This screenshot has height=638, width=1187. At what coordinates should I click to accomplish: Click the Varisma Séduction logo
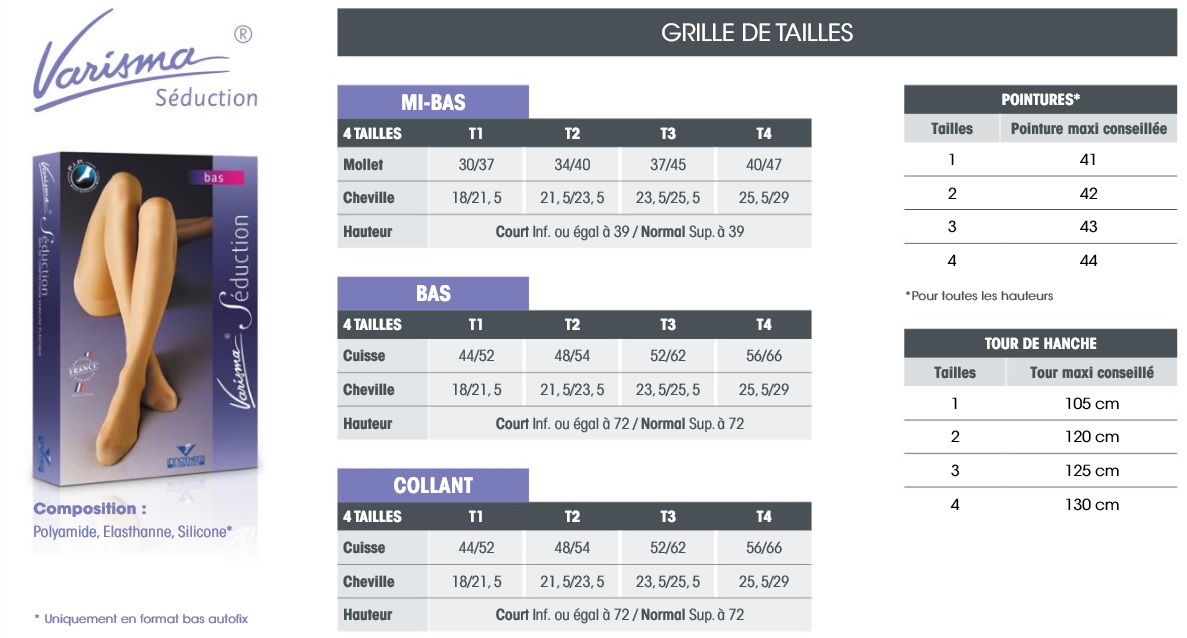145,61
